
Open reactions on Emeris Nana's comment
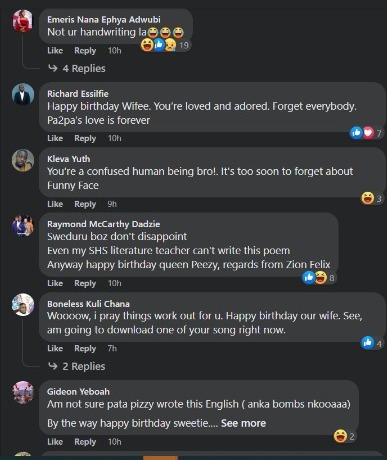165,45
